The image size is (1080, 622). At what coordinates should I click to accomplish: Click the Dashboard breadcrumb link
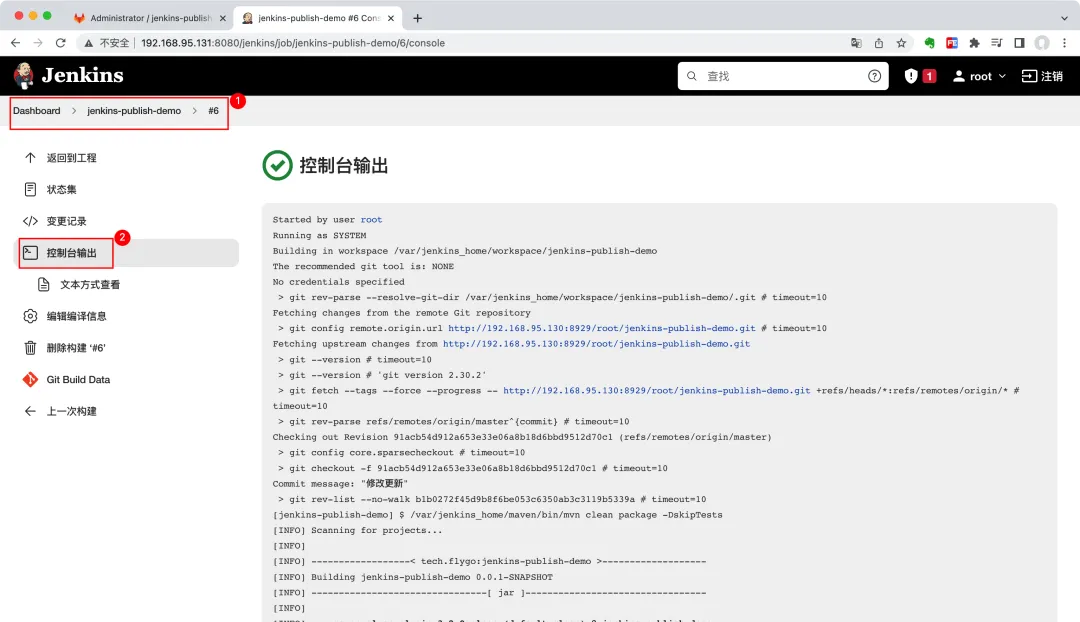pyautogui.click(x=37, y=111)
